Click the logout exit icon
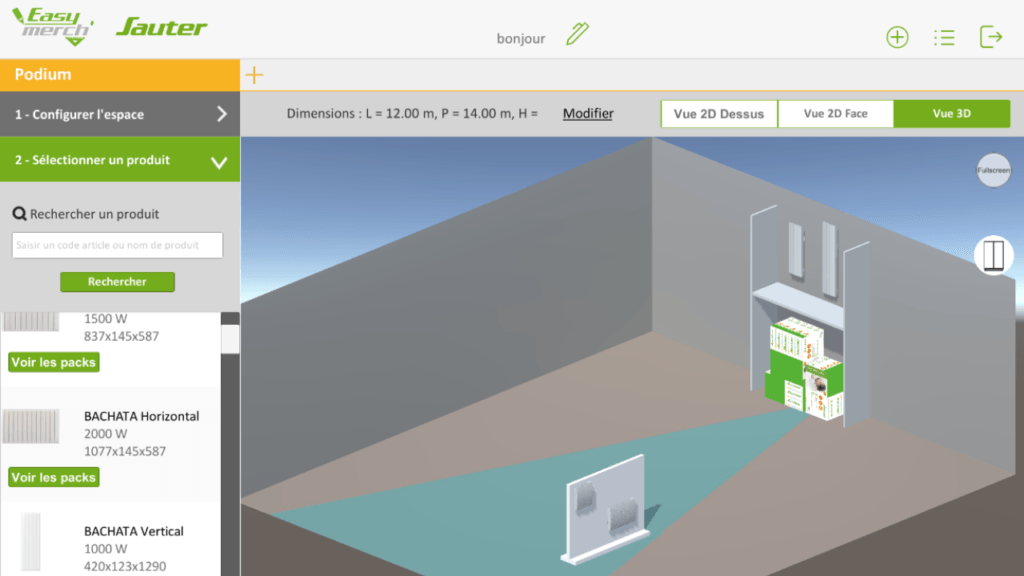1024x576 pixels. point(991,37)
